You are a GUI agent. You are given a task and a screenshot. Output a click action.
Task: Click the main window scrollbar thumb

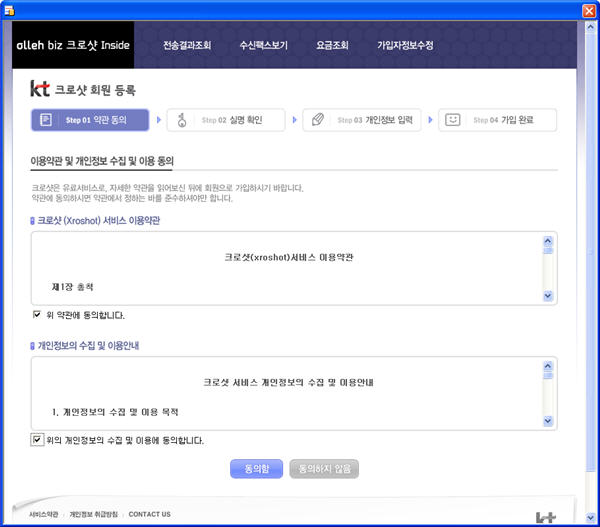[x=590, y=253]
